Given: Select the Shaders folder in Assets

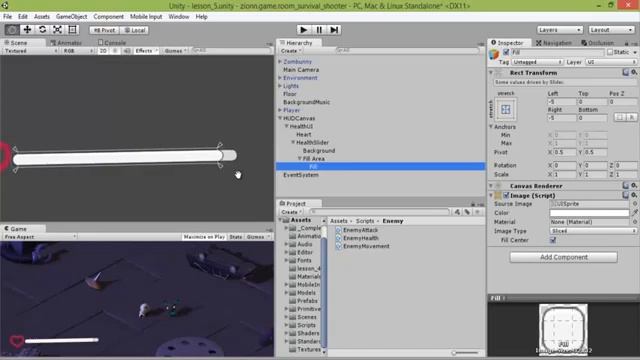Looking at the screenshot, I should click(307, 333).
